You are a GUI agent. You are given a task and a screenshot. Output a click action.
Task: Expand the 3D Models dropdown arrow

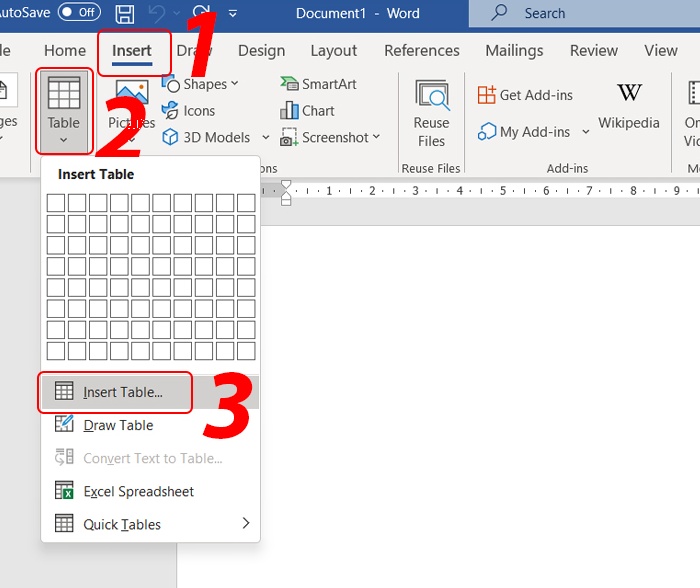(x=266, y=137)
